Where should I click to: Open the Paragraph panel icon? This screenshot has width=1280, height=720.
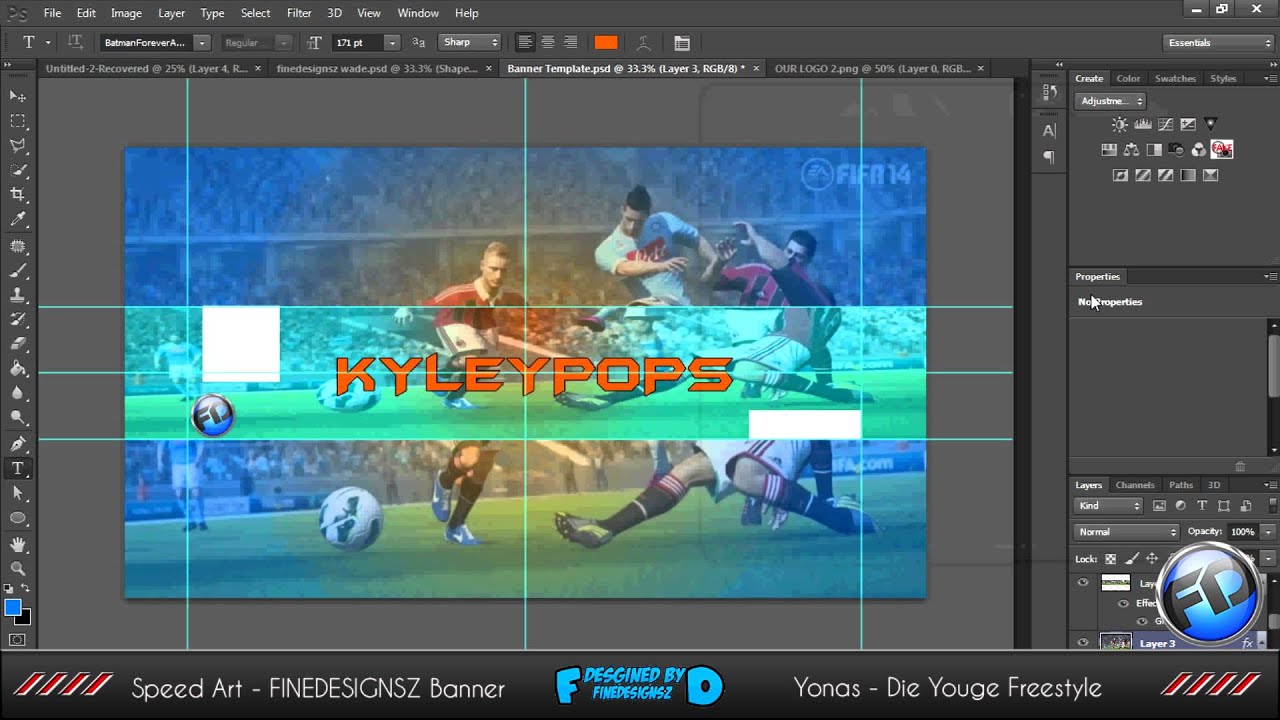(x=1049, y=156)
